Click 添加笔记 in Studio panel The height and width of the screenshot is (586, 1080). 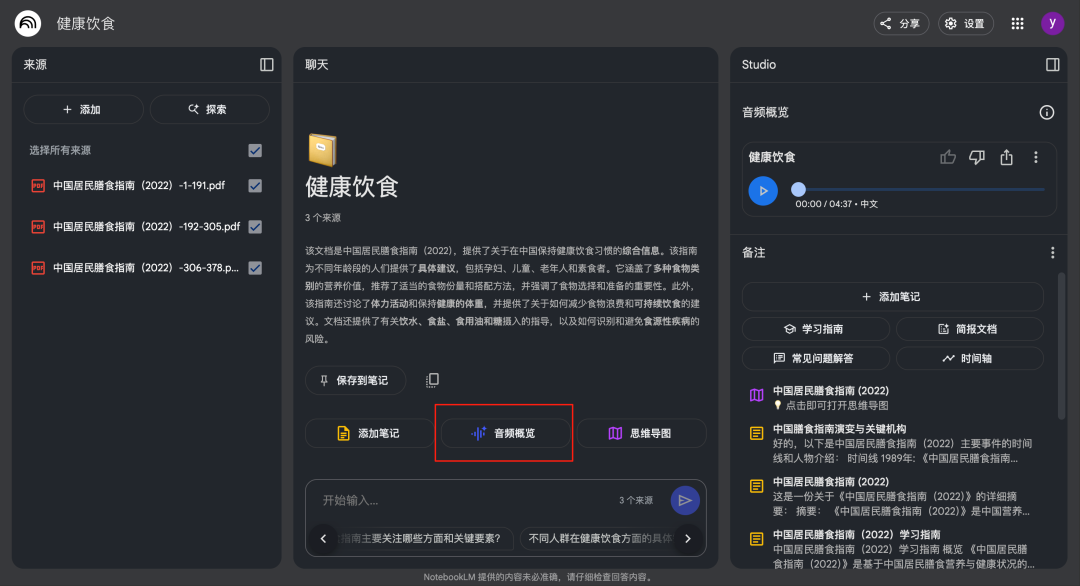point(893,297)
